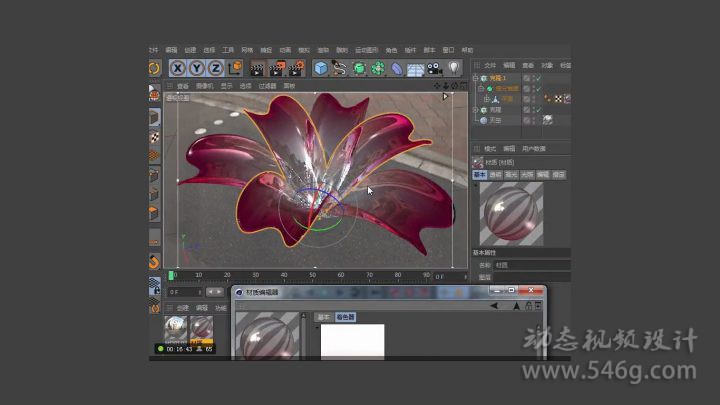Open the render settings icon
720x405 pixels.
(x=298, y=69)
